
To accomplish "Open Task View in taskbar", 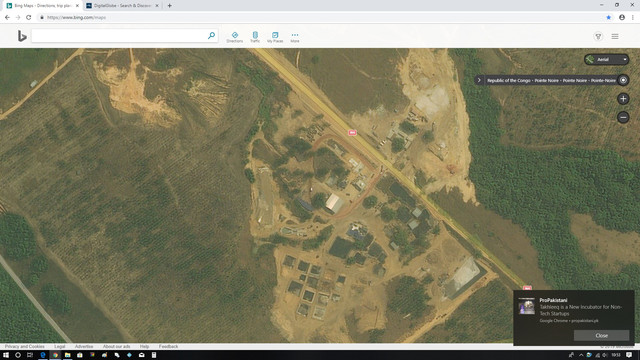I will pyautogui.click(x=30, y=355).
